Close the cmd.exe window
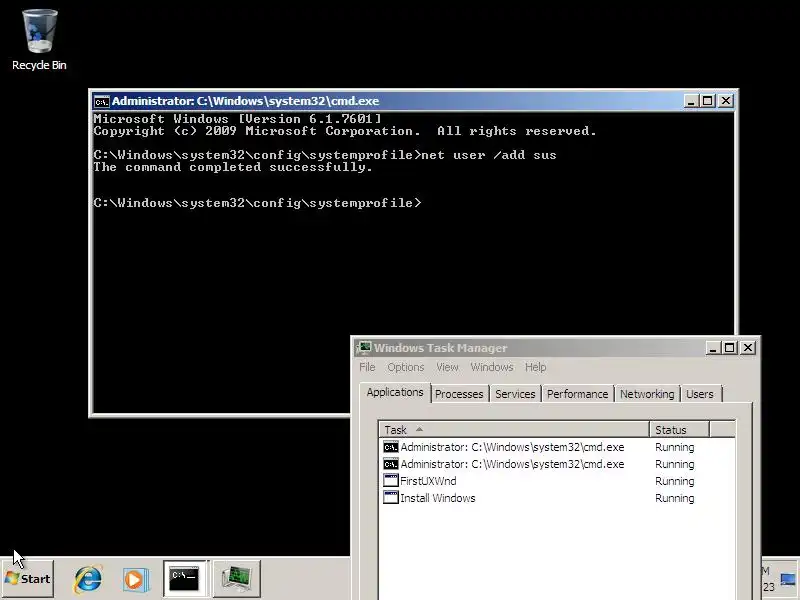The width and height of the screenshot is (800, 600). click(726, 101)
